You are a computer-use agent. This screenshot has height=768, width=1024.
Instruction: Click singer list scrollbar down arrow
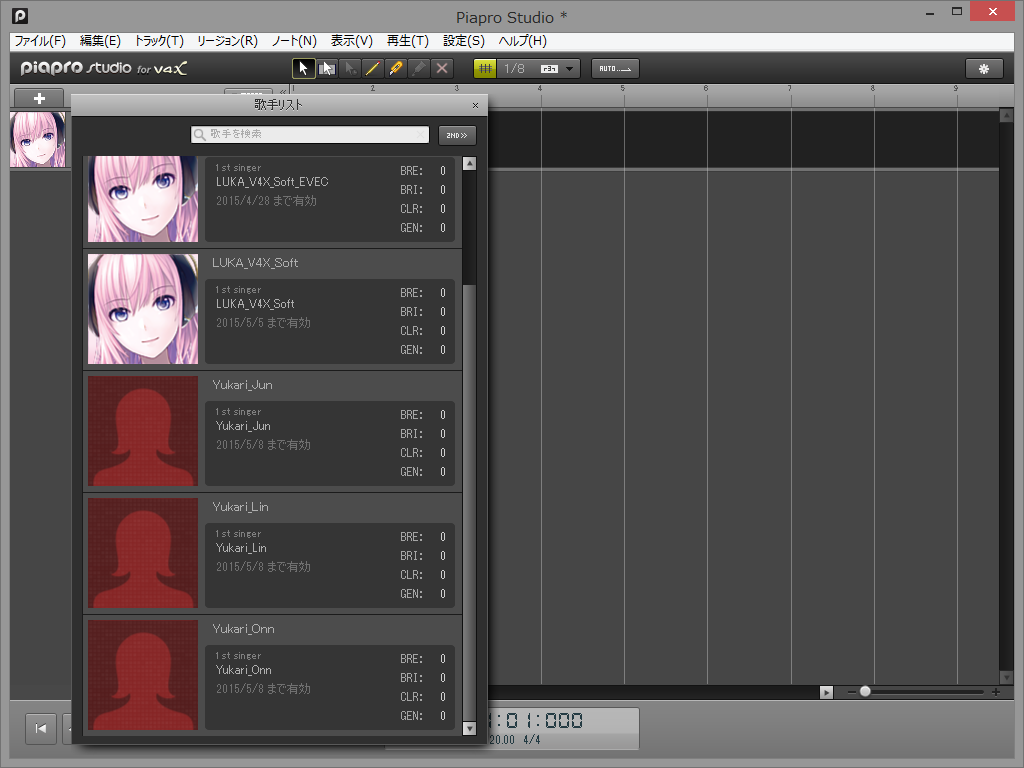(470, 728)
